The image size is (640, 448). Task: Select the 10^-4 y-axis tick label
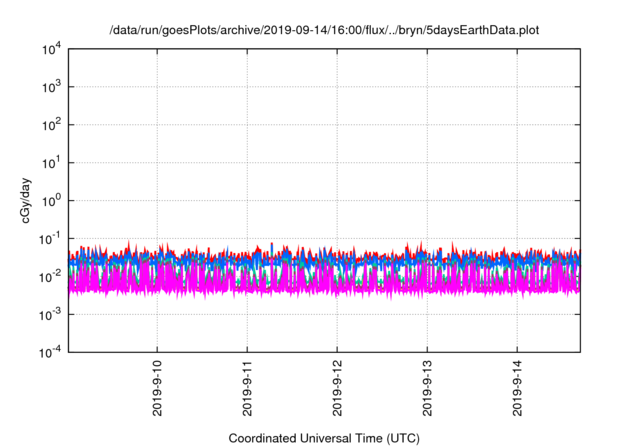point(52,352)
